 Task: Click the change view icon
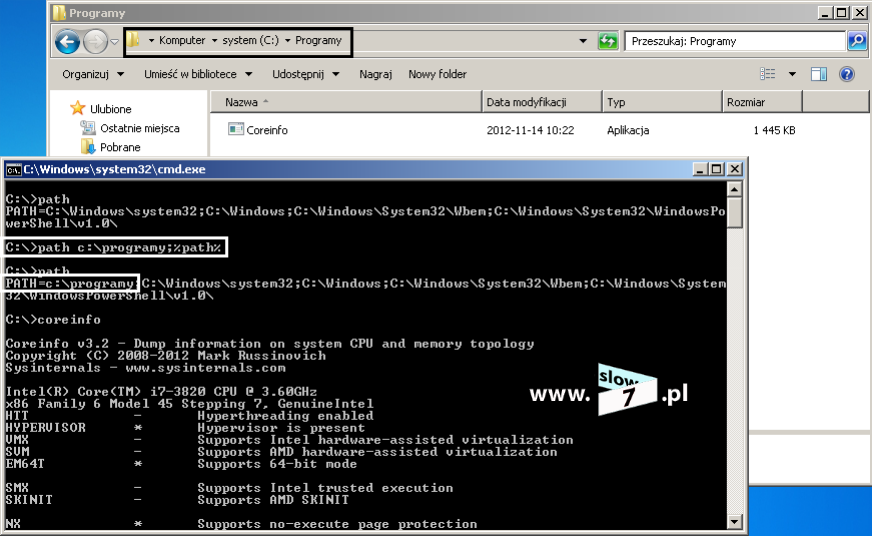(767, 74)
